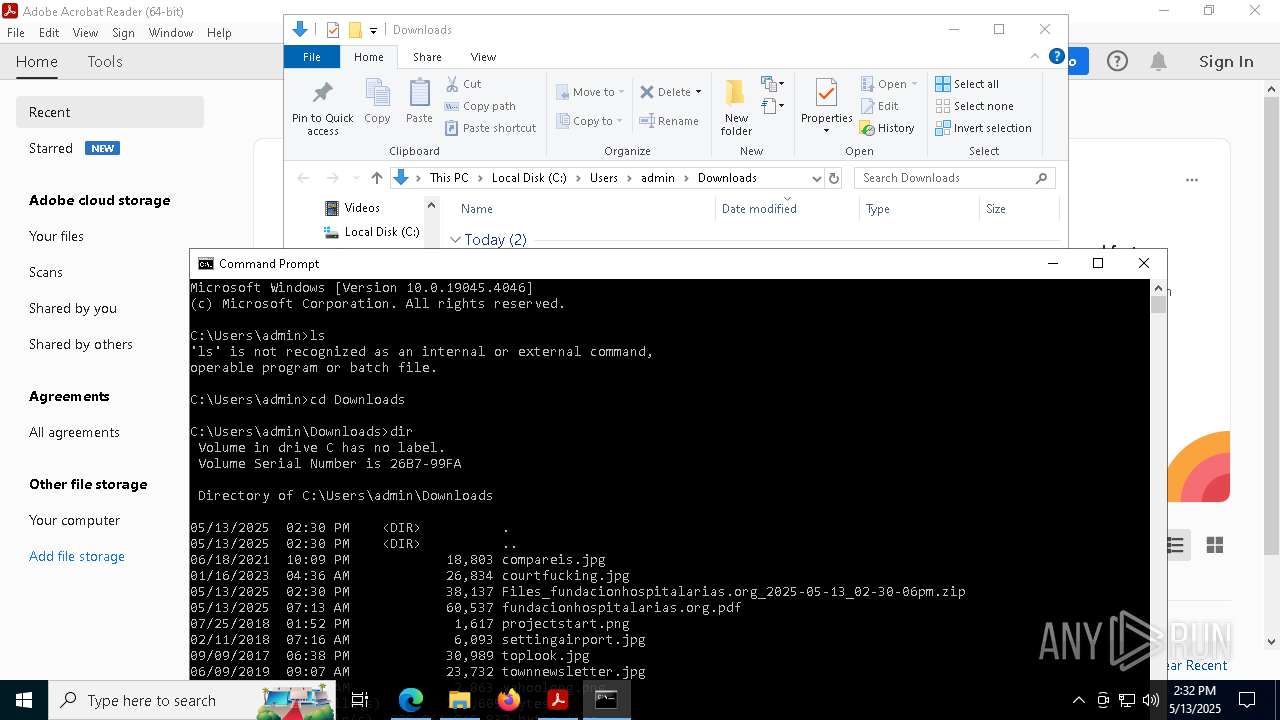Click the taskbar volume icon

[x=1151, y=700]
